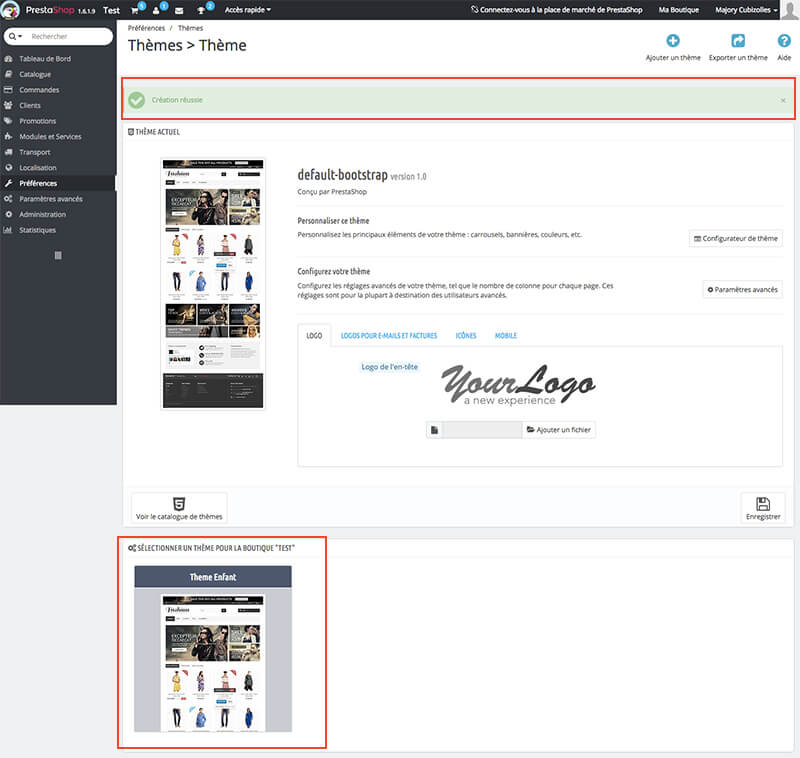Switch to Logos pour e-mails et factures tab
Viewport: 800px width, 758px height.
pyautogui.click(x=388, y=336)
